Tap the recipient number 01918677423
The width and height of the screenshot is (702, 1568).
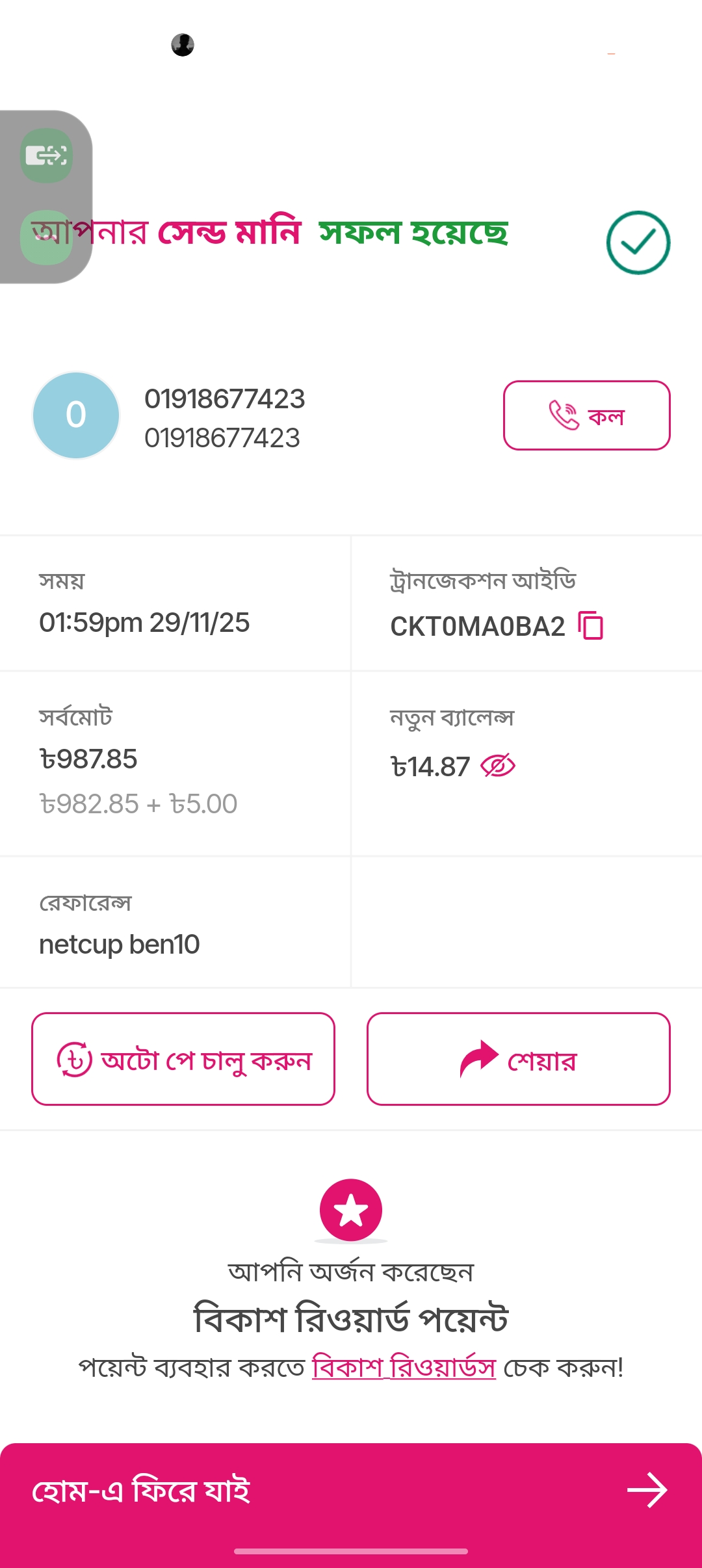(224, 399)
